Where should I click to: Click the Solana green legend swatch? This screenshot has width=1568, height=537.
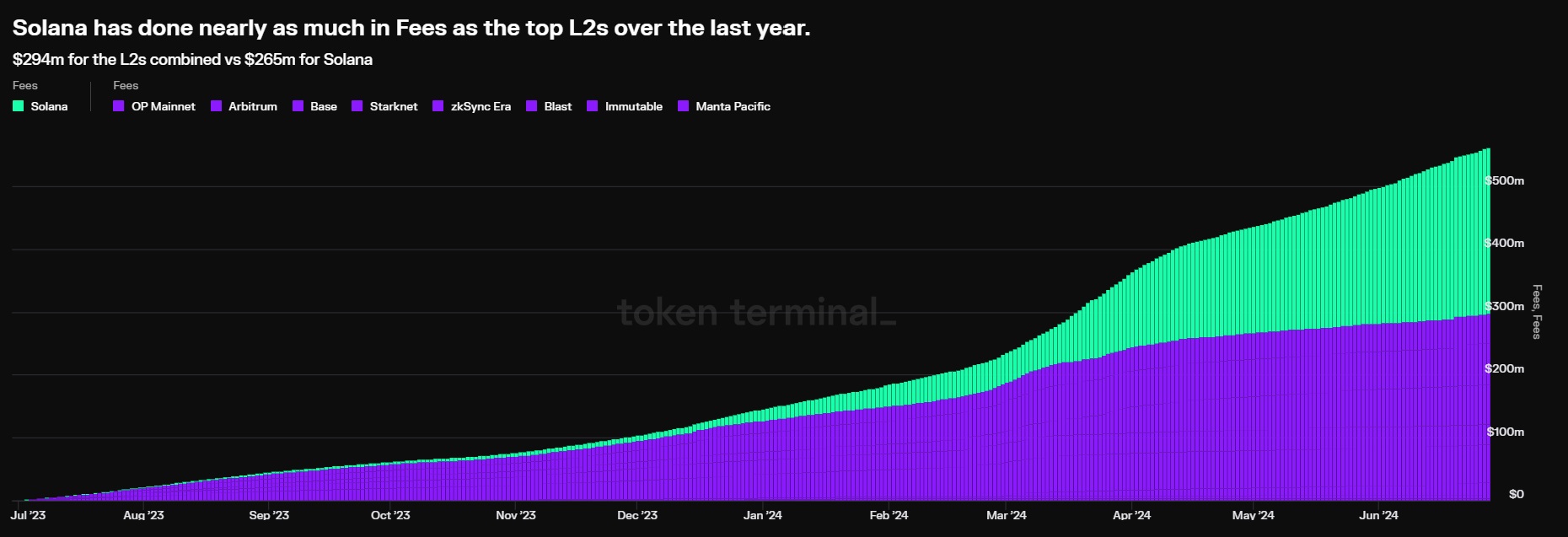[x=18, y=106]
